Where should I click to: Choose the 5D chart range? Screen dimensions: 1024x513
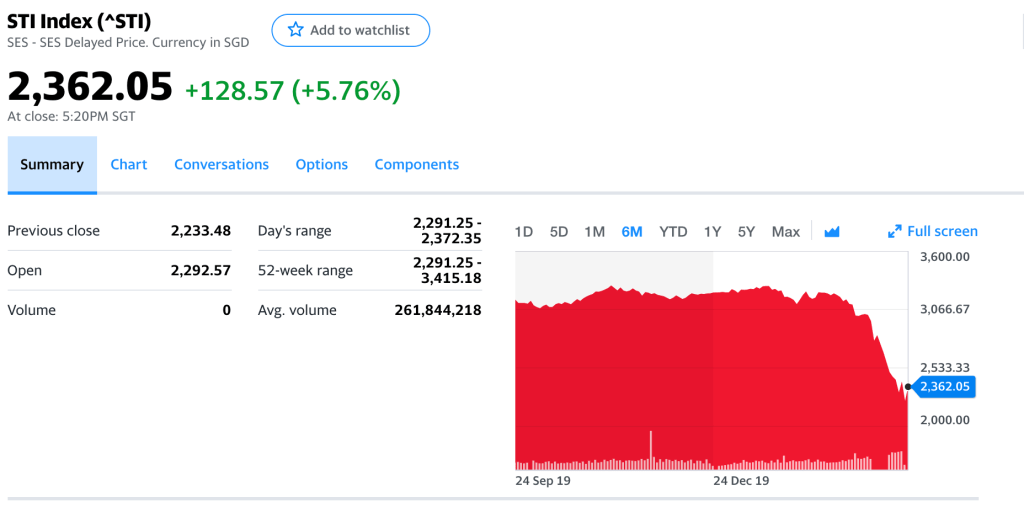pos(559,232)
